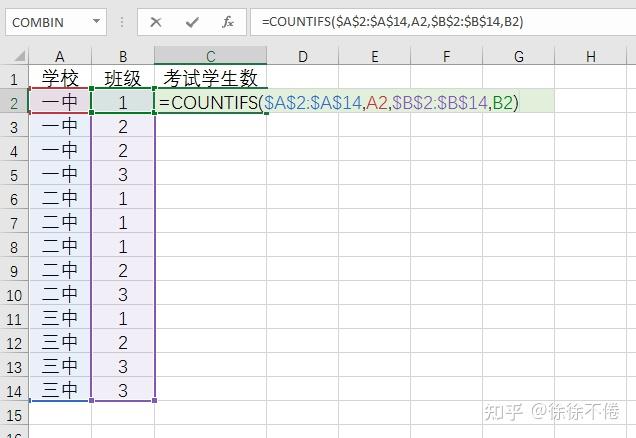The image size is (636, 438).
Task: Click cell B11 containing 1
Action: (123, 317)
